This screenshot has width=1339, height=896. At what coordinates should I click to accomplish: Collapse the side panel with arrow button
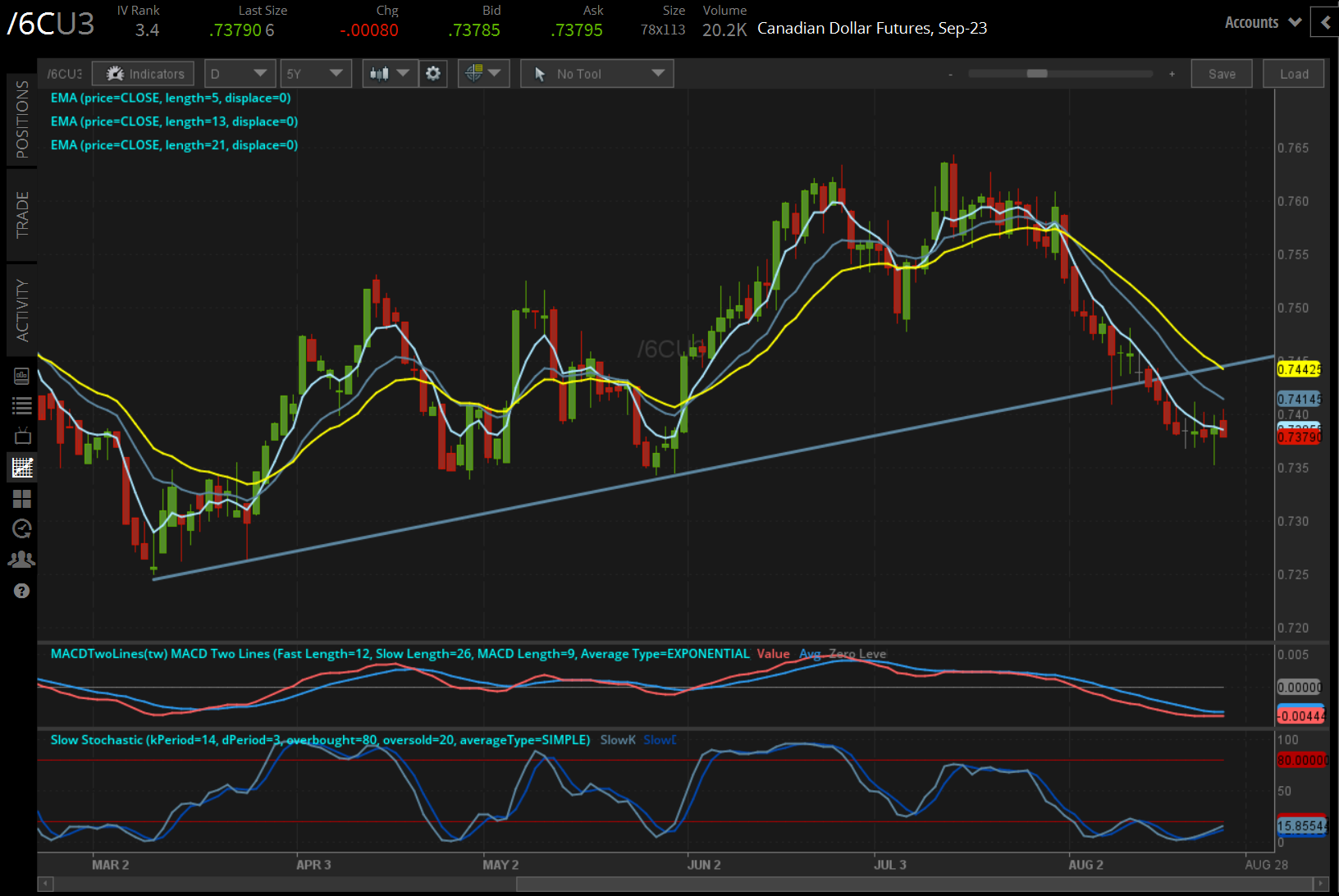[1325, 23]
